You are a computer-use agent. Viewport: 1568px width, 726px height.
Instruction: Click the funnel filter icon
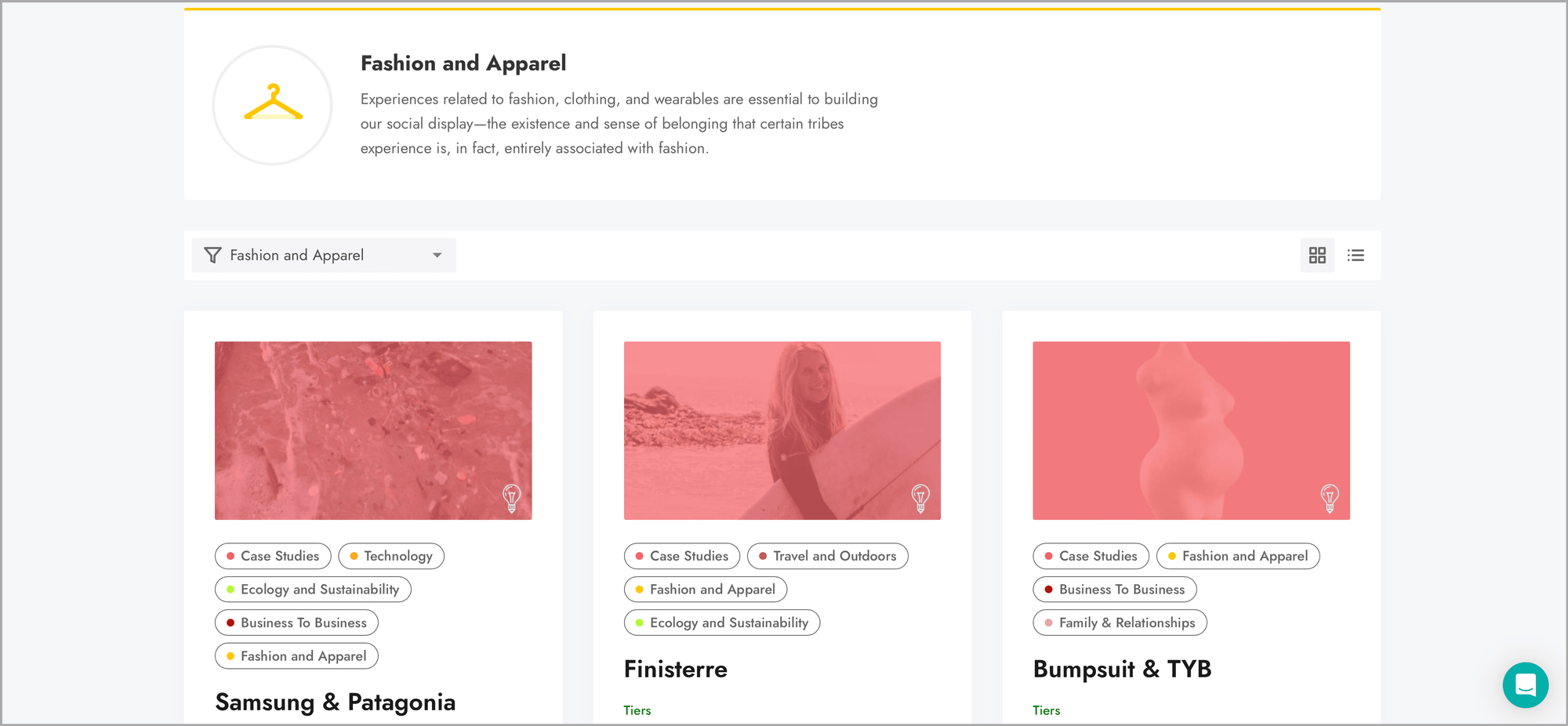[x=212, y=256]
